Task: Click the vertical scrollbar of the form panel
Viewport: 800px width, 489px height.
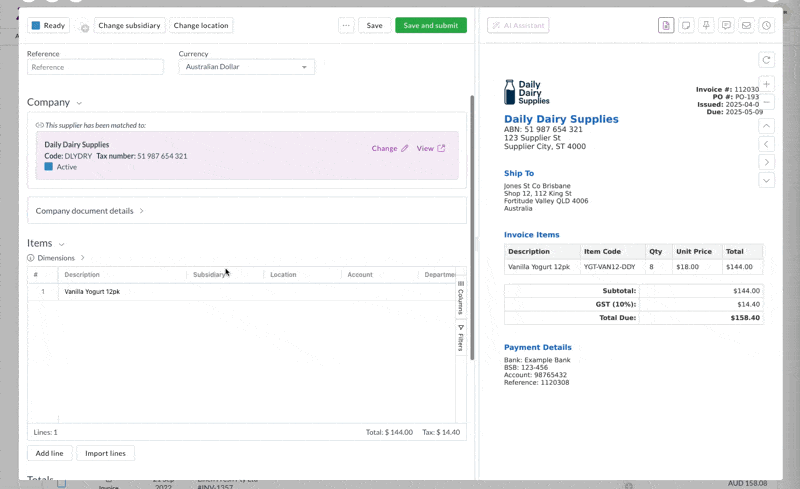Action: 472,227
